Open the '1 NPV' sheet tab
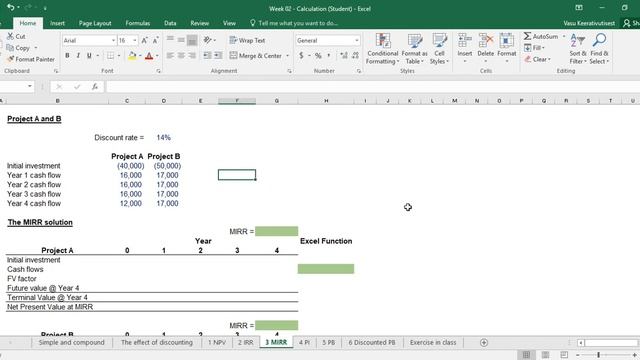This screenshot has height=360, width=640. tap(217, 342)
